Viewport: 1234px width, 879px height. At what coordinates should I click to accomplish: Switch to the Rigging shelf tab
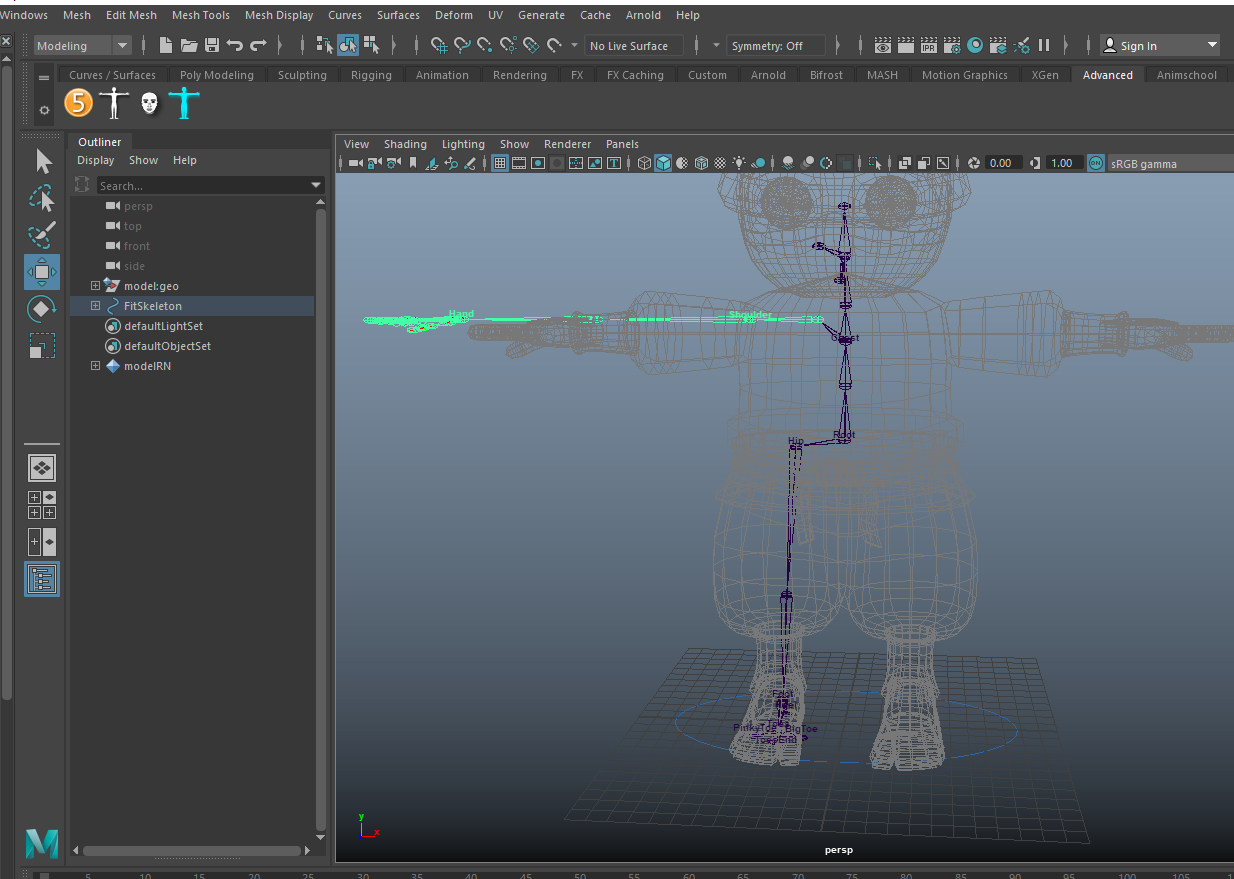(x=371, y=75)
